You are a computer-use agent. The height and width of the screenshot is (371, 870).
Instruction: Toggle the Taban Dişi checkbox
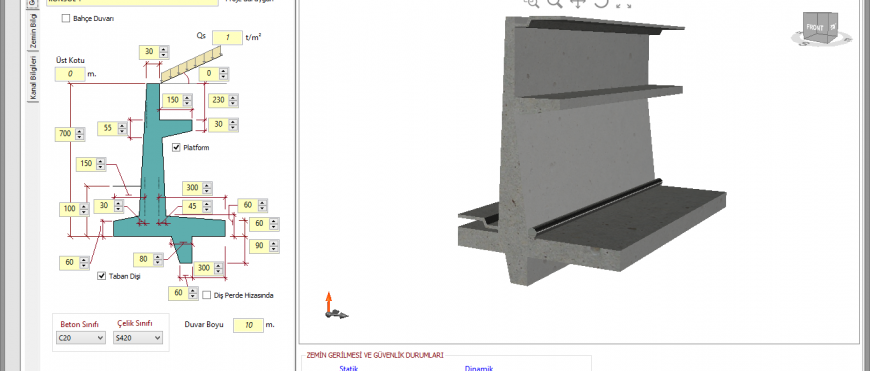(102, 276)
